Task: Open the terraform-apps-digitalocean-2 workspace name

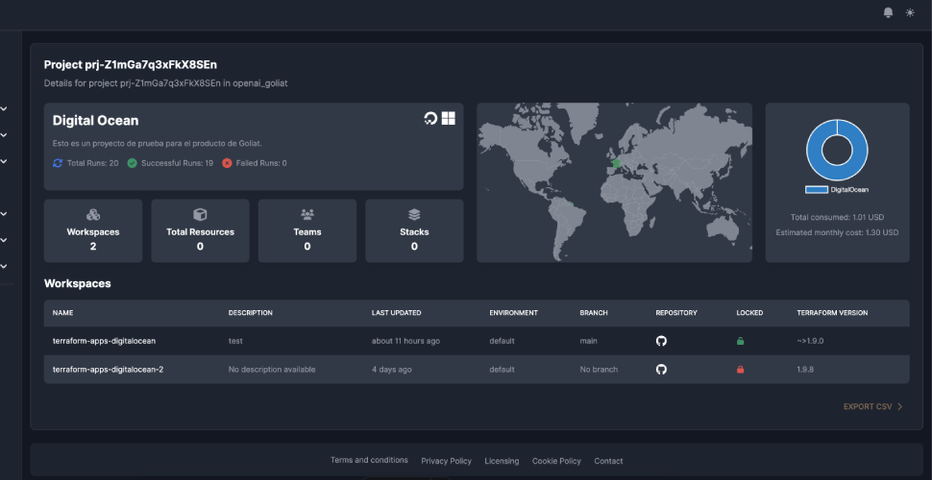Action: 108,370
